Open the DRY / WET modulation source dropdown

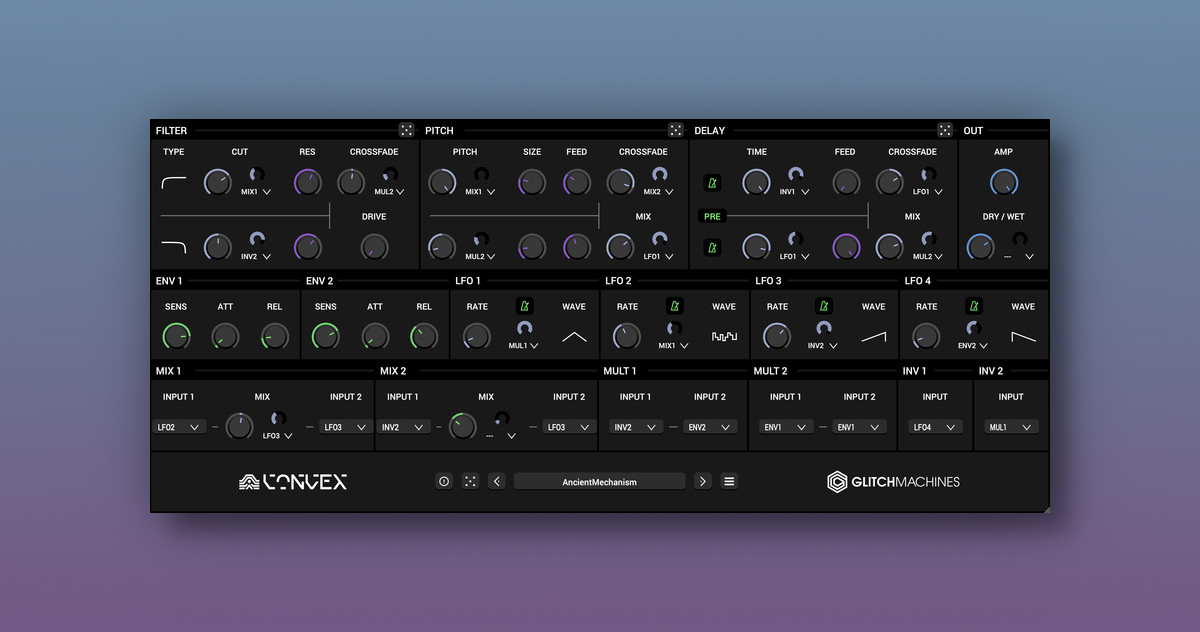[x=1019, y=256]
